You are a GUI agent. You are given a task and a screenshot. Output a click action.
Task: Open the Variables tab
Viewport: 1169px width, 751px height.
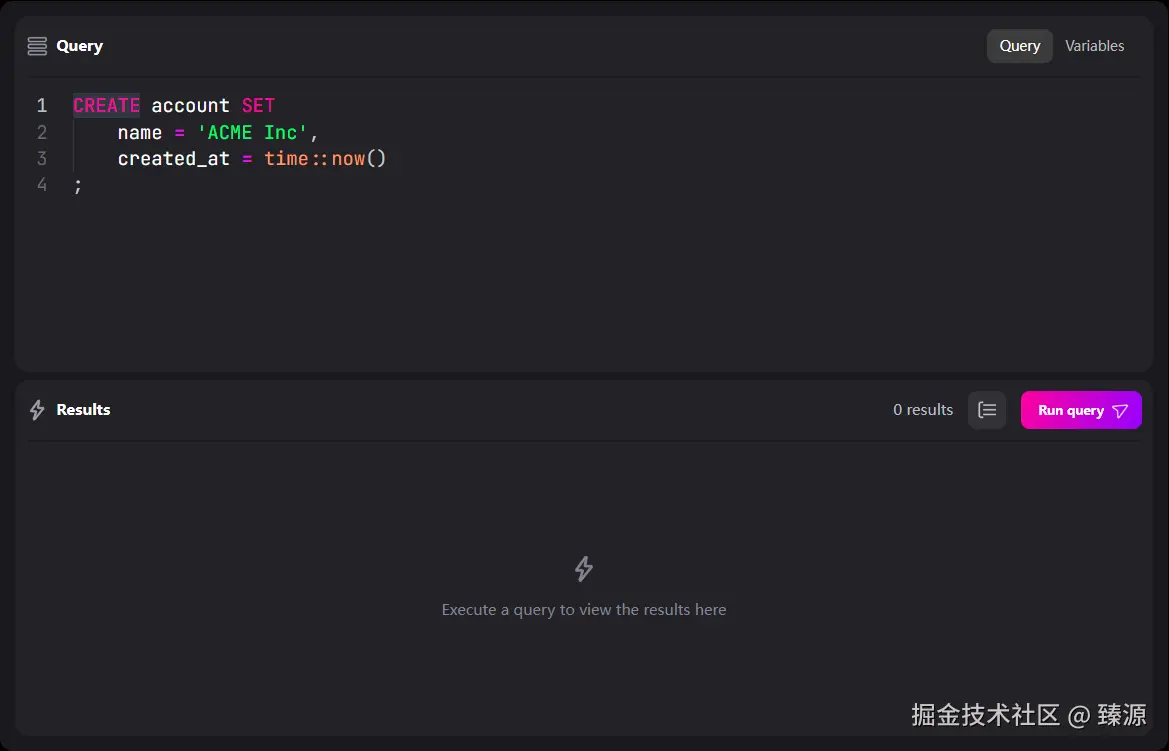click(1094, 46)
